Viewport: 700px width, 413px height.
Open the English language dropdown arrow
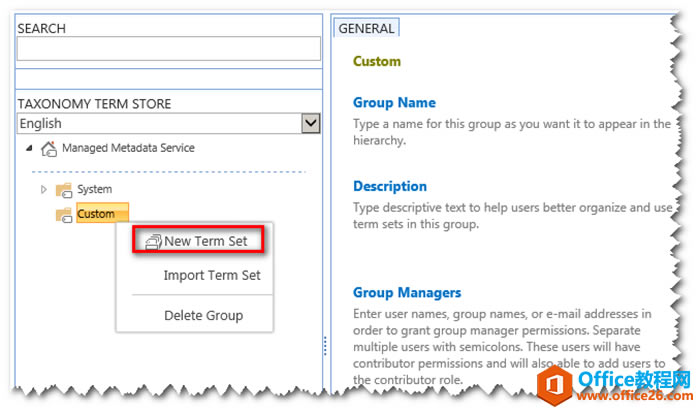(x=311, y=123)
